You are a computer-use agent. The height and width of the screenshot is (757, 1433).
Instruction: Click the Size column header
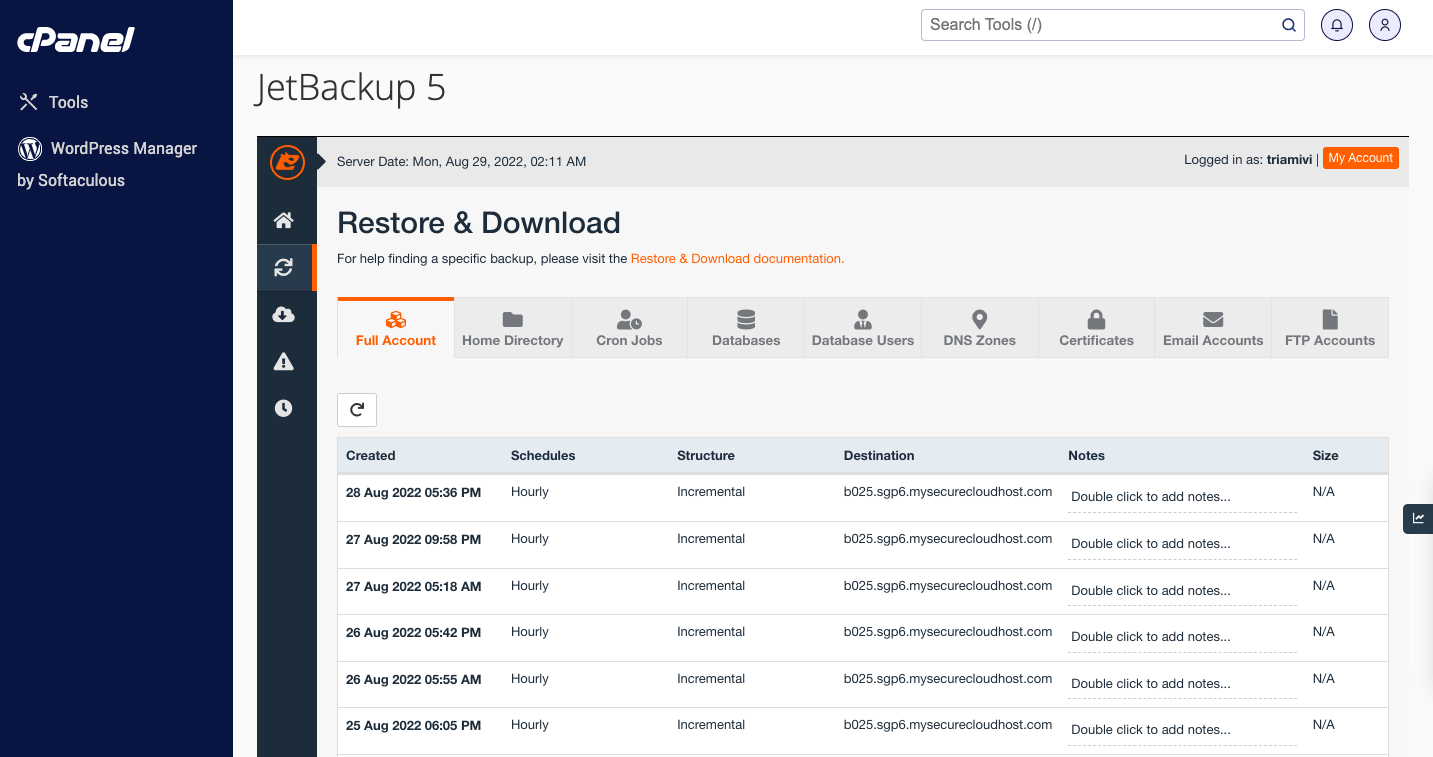point(1325,455)
